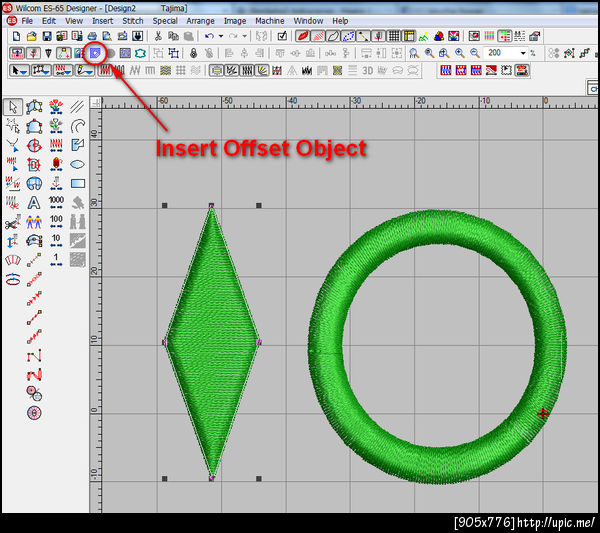
Task: Open the Arrange menu
Action: tap(200, 21)
